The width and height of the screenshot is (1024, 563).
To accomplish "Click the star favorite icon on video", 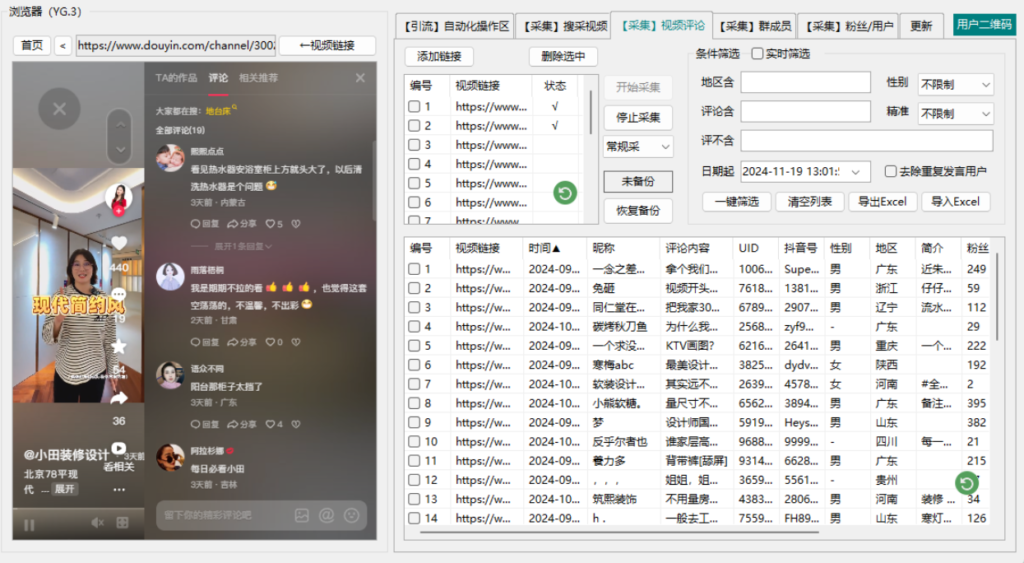I will (119, 346).
